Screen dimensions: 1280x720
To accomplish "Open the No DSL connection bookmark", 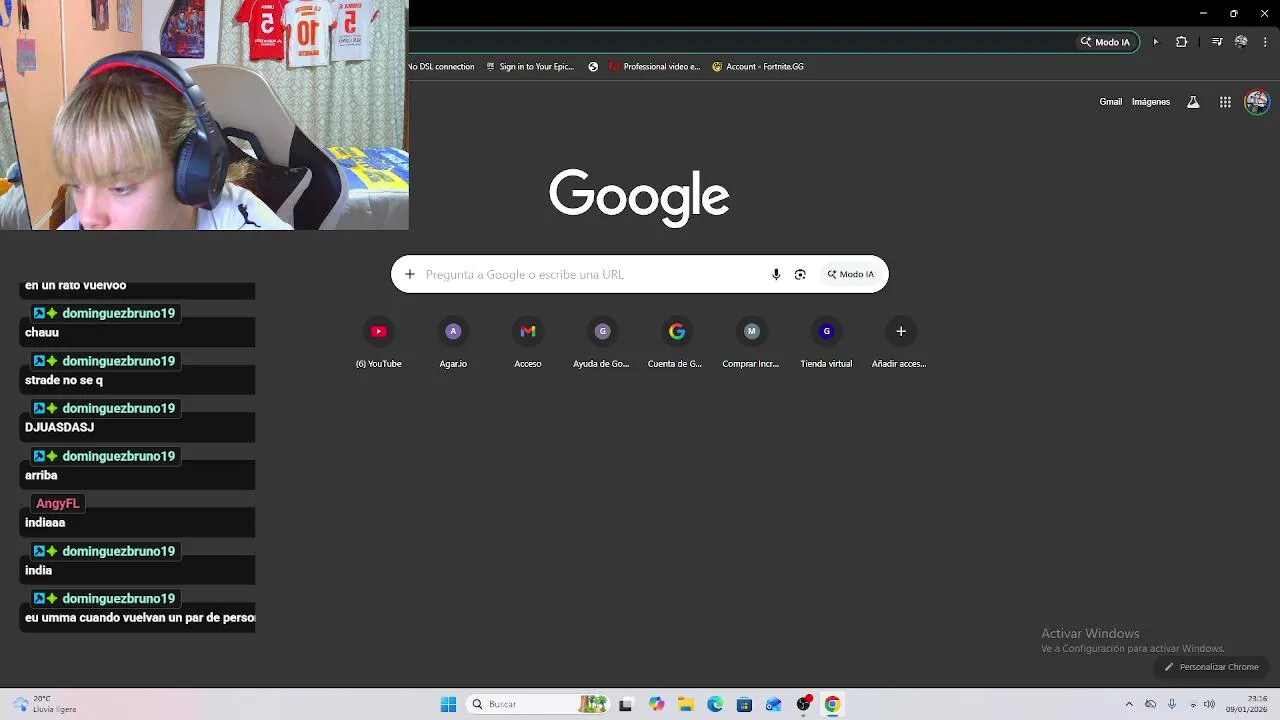I will click(x=441, y=67).
